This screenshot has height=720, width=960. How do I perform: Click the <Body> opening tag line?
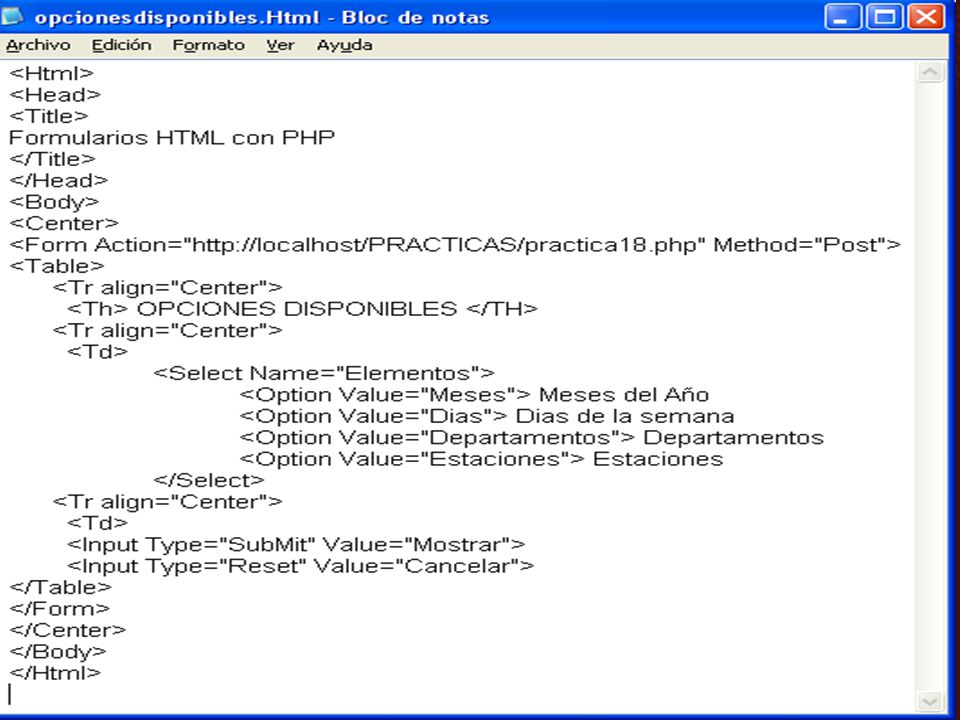coord(54,202)
